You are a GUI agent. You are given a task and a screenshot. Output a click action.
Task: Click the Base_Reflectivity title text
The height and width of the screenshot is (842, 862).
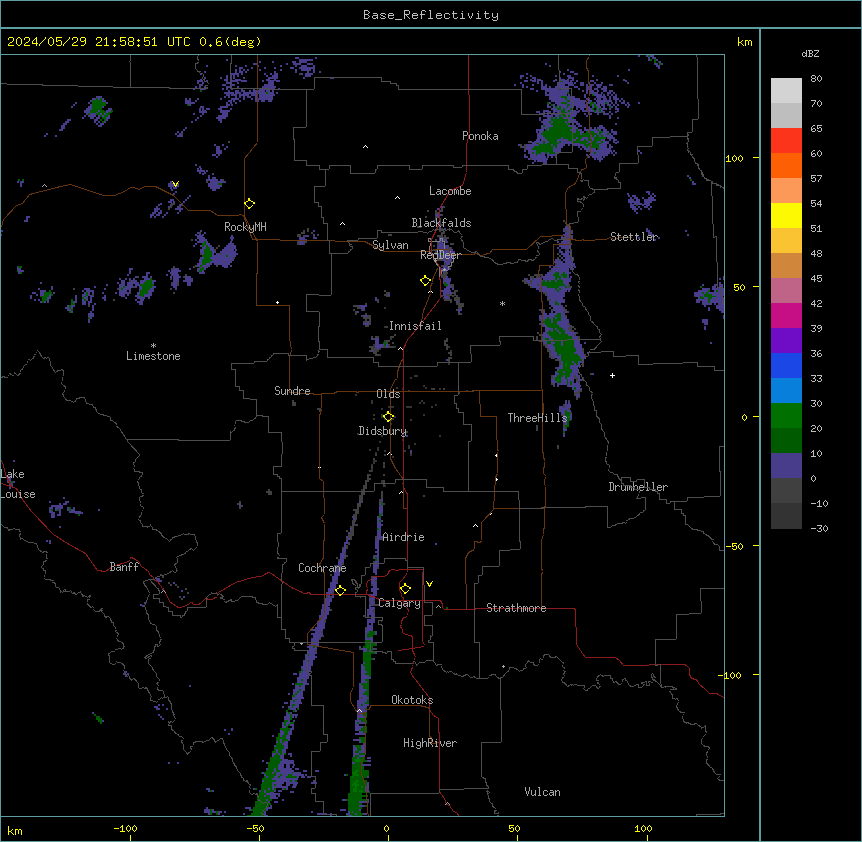[431, 15]
